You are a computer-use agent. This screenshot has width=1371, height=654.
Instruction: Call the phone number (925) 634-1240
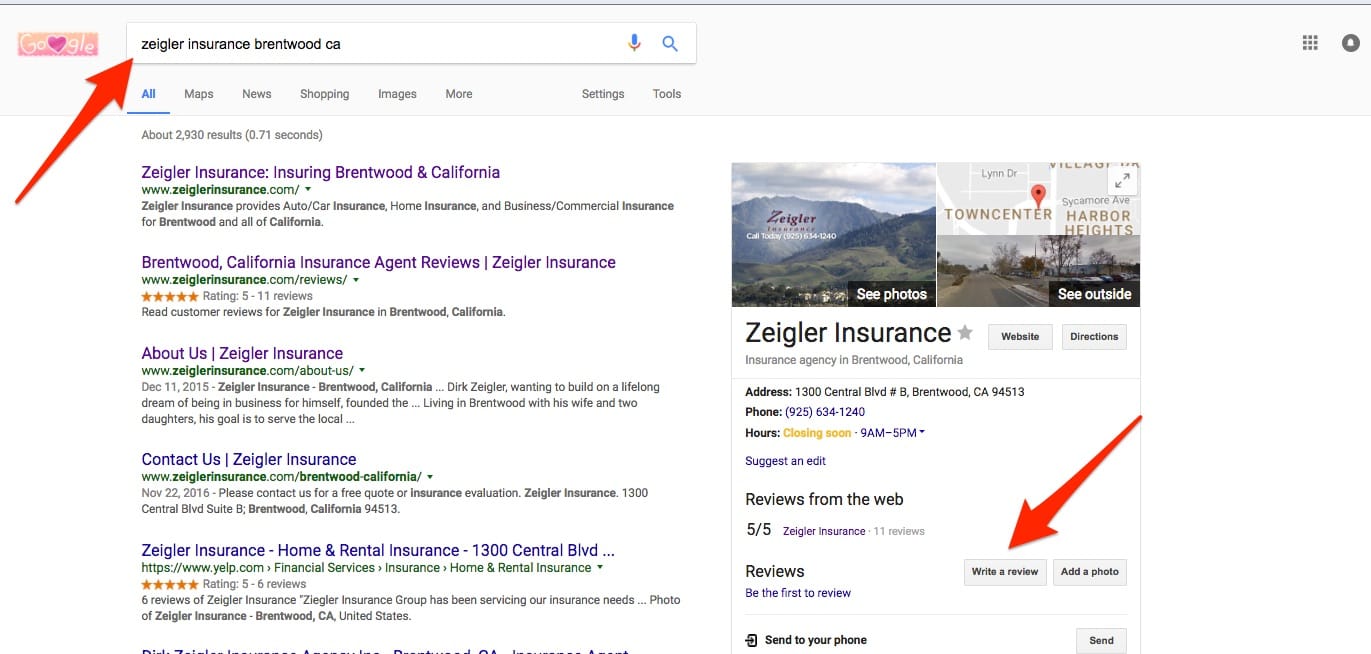point(825,412)
